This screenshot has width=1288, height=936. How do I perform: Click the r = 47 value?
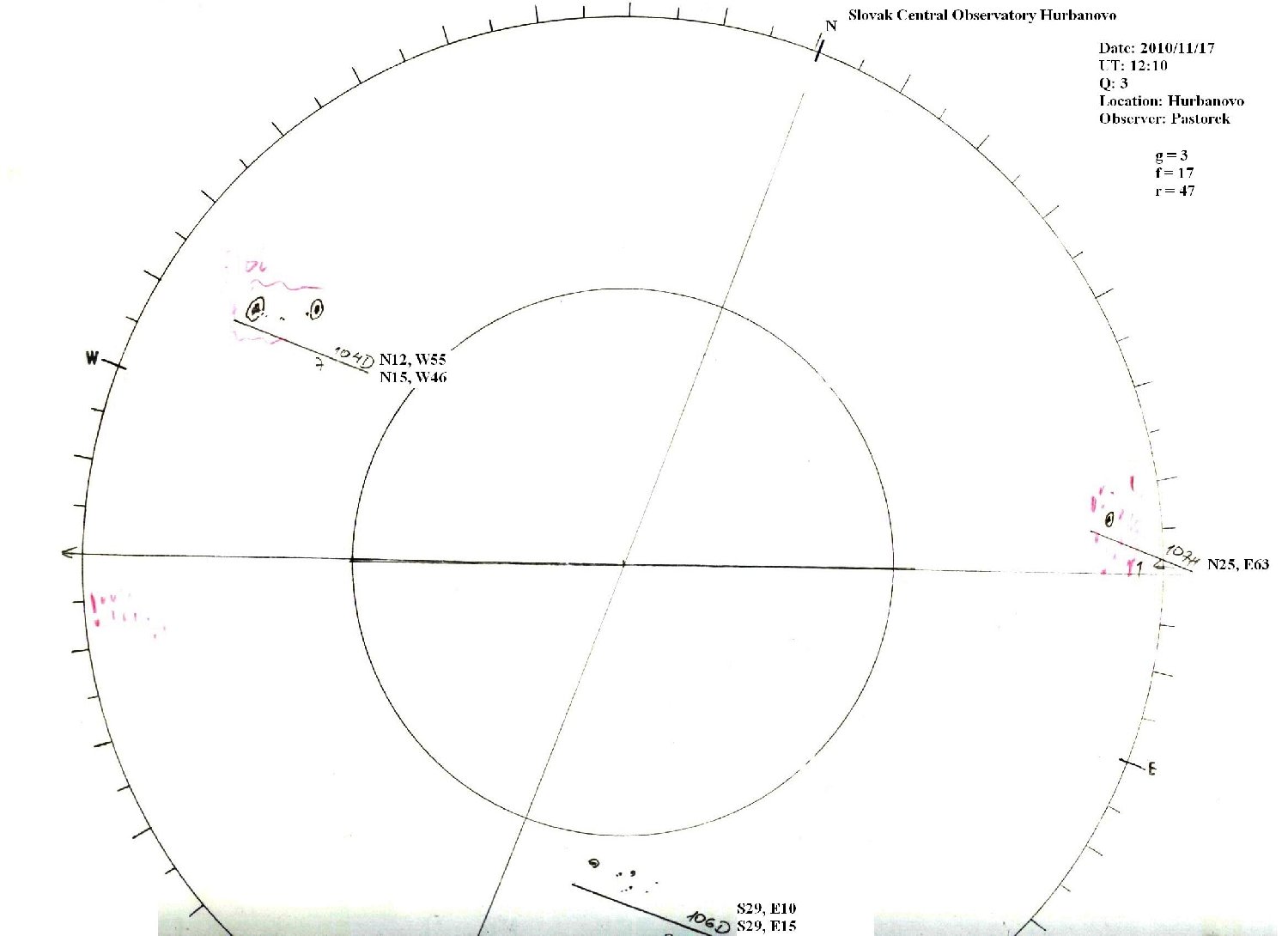[x=1174, y=191]
